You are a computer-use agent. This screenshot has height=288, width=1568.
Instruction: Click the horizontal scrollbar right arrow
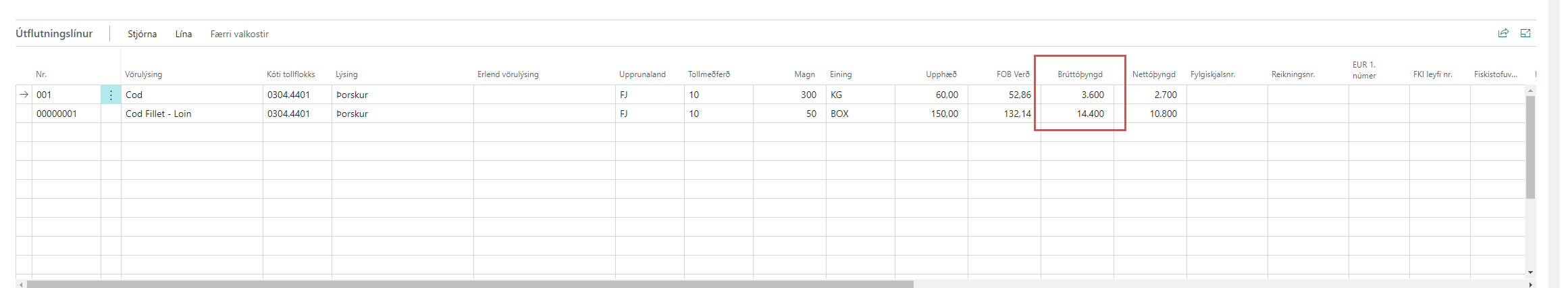pyautogui.click(x=1530, y=285)
